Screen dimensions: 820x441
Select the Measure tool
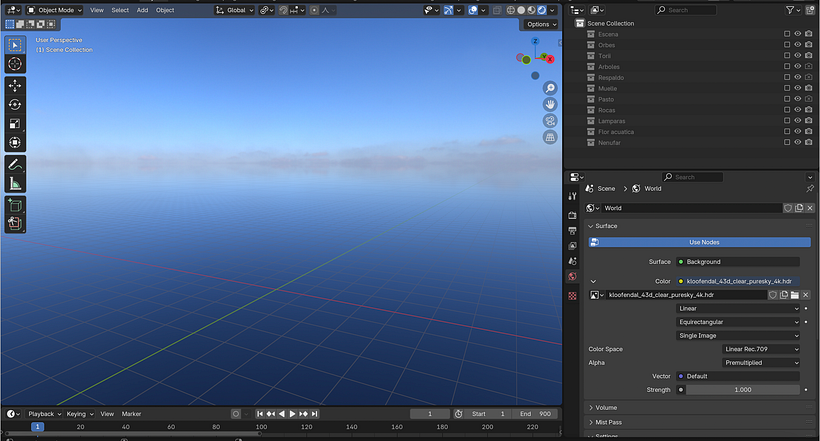[15, 183]
